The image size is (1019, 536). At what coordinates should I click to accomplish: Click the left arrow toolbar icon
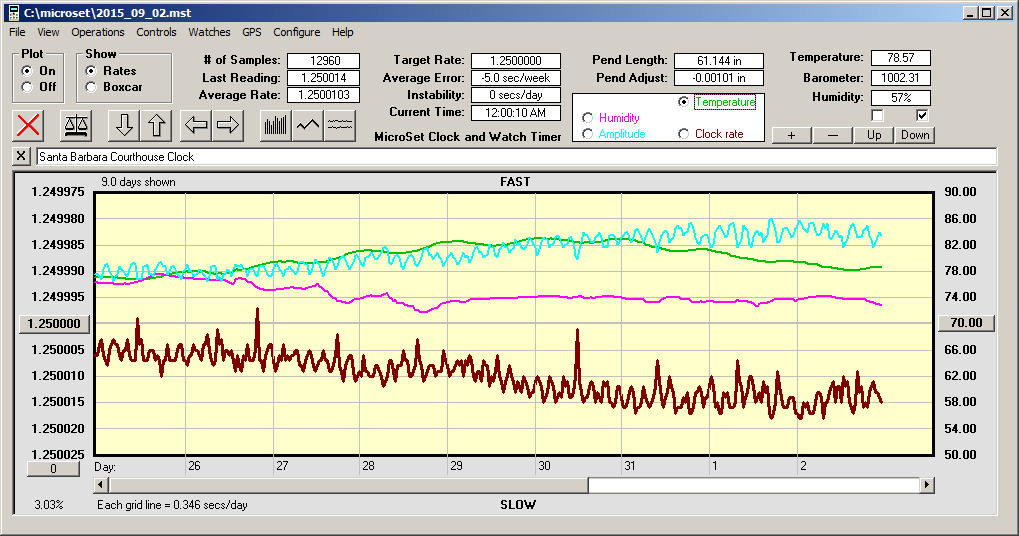pyautogui.click(x=196, y=125)
